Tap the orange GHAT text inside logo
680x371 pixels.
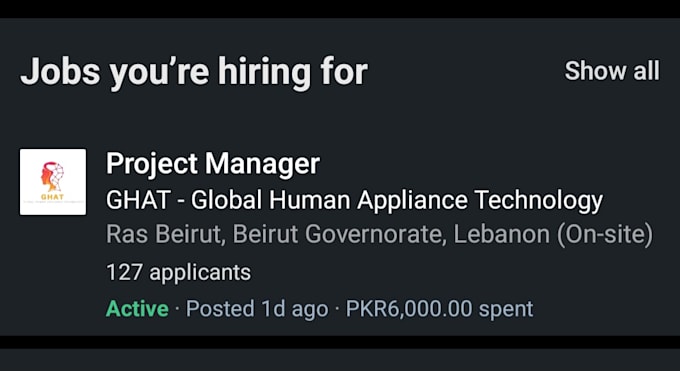pos(52,197)
